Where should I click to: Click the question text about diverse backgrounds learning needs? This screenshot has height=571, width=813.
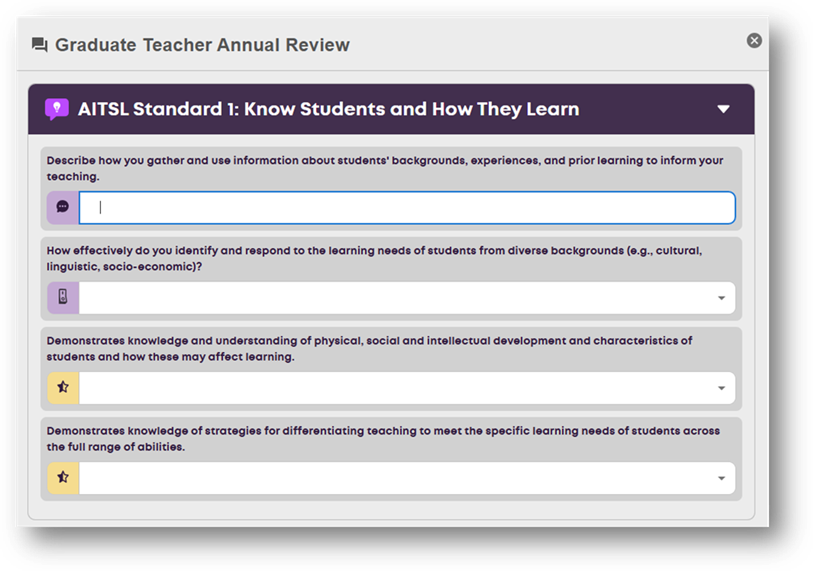point(374,258)
